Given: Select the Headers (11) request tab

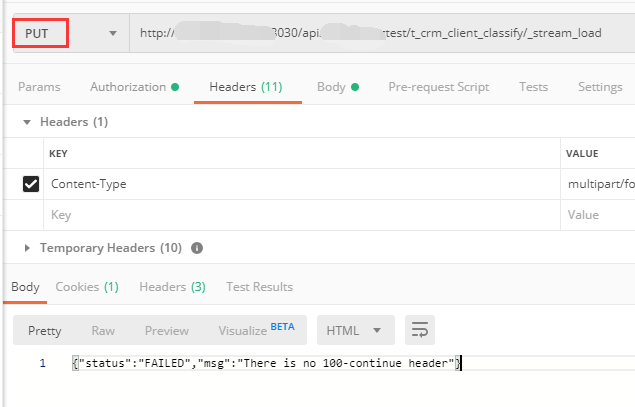Looking at the screenshot, I should [246, 87].
